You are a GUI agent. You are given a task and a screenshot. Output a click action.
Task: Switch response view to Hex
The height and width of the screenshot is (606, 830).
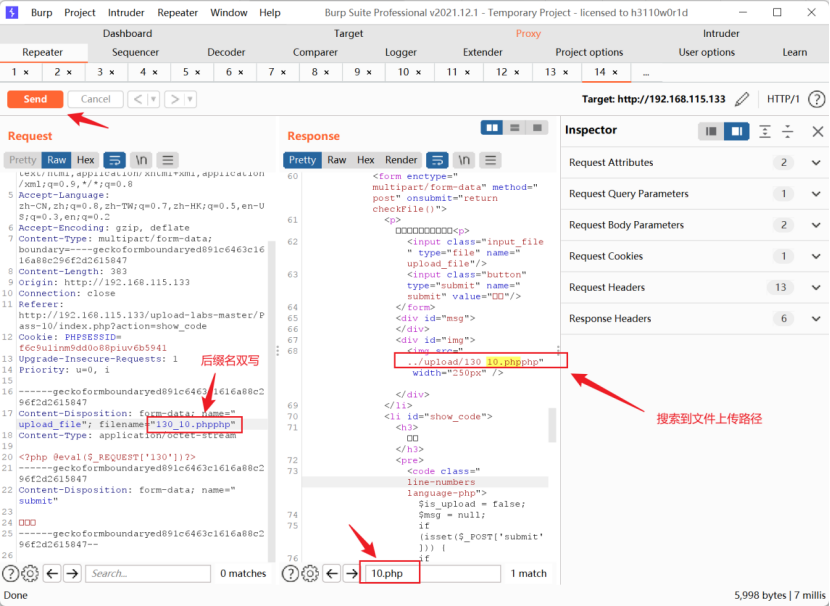(x=365, y=160)
